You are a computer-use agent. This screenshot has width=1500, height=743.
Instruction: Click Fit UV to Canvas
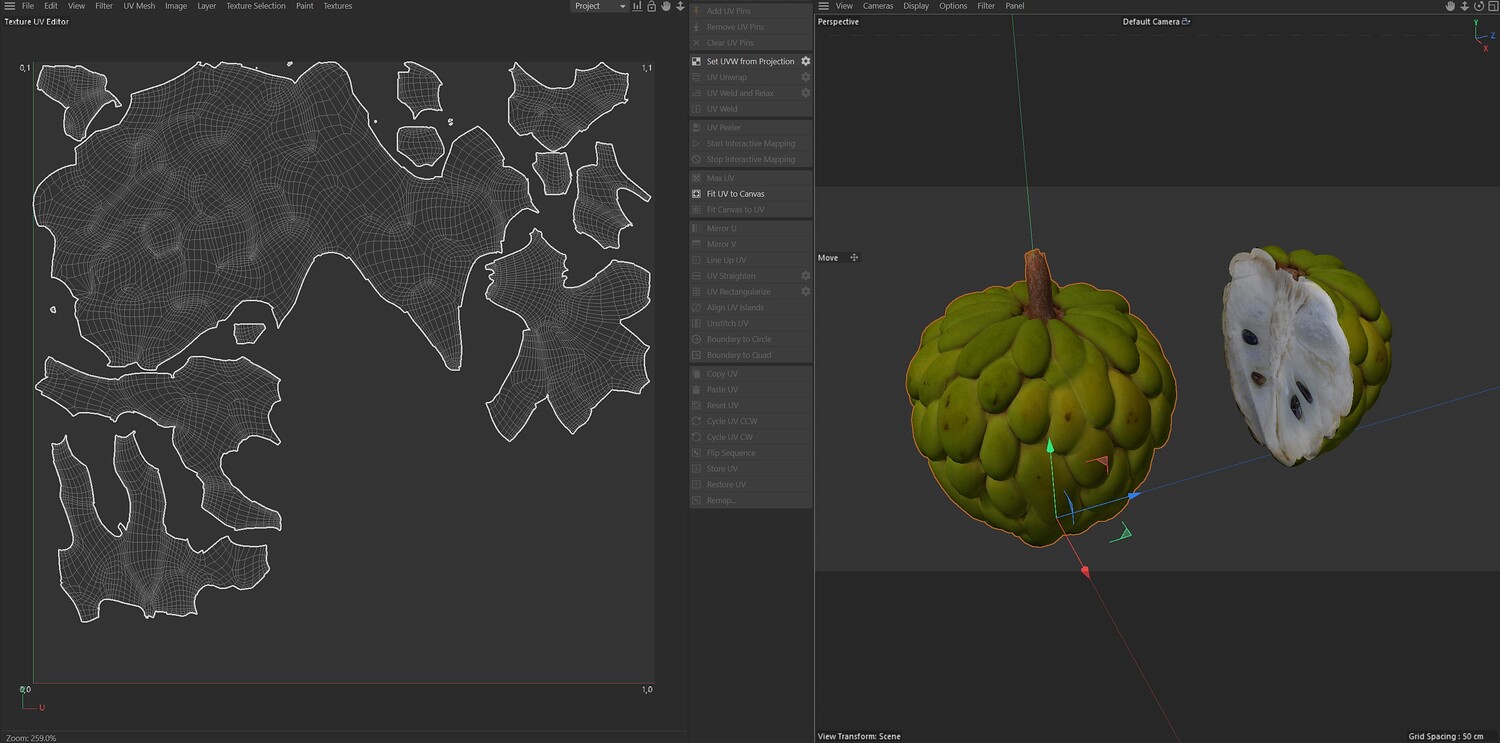coord(750,194)
